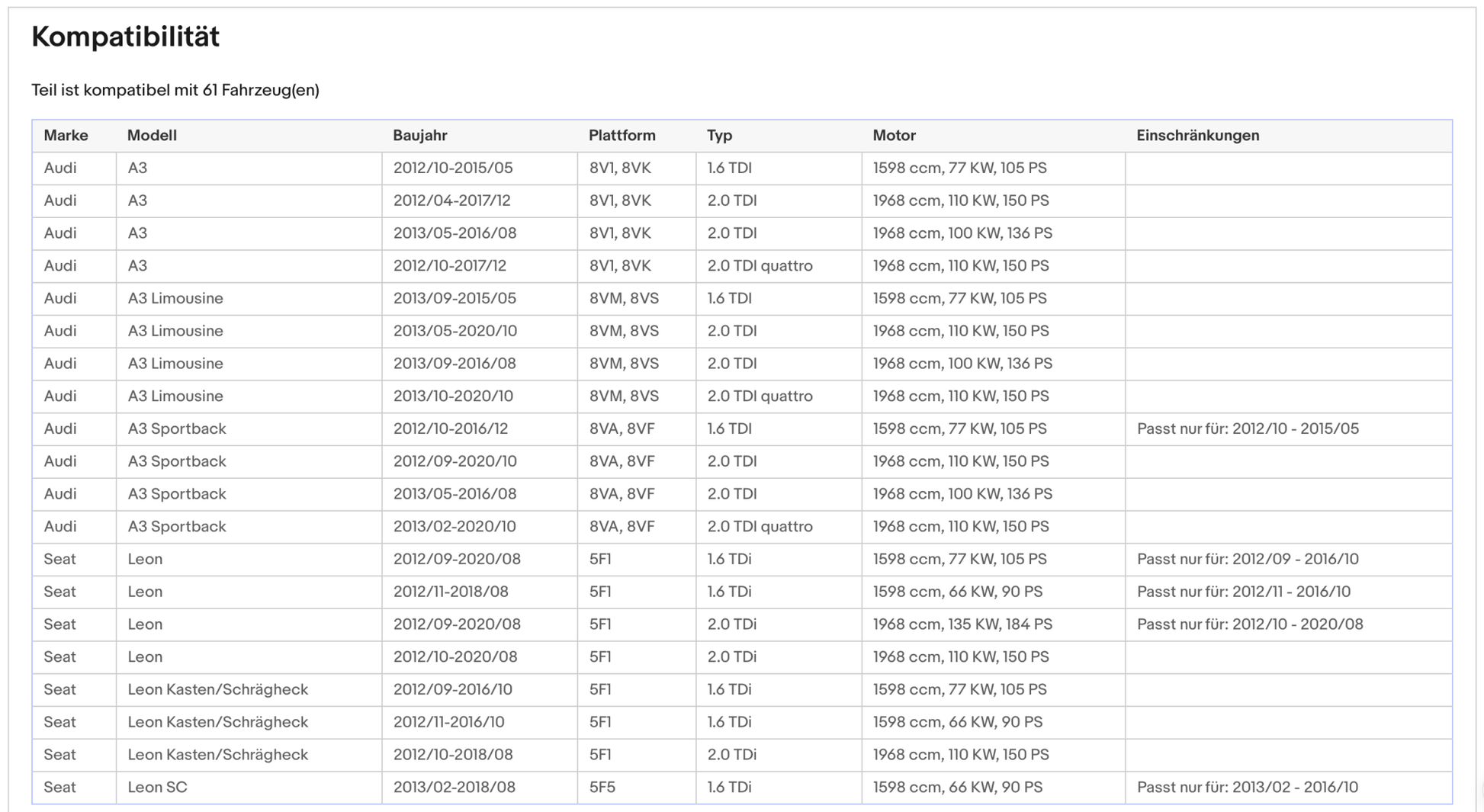
Task: Click restriction 'Passt nur für: 2013/02 - 2016/10'
Action: click(x=1247, y=787)
